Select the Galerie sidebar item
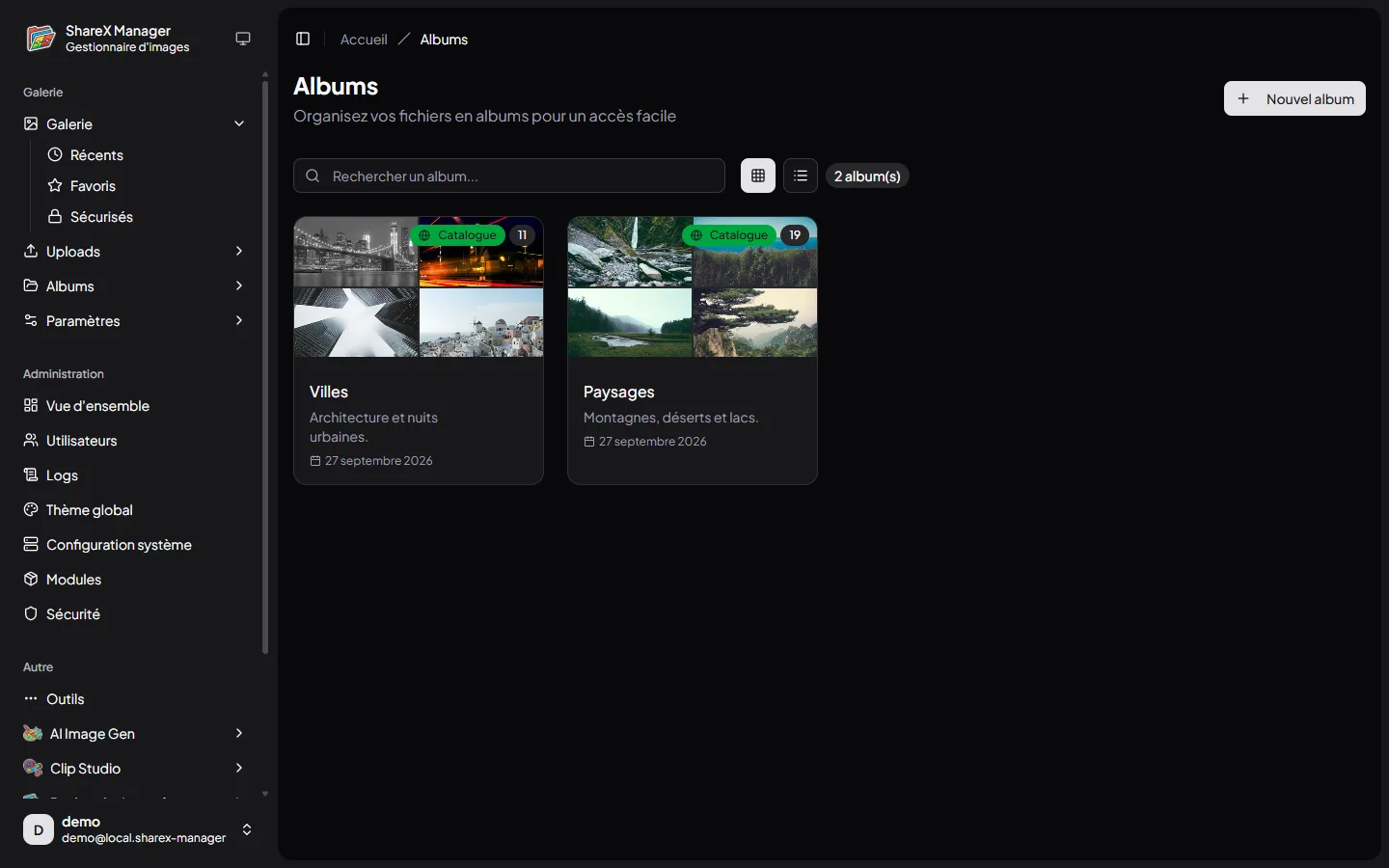The height and width of the screenshot is (868, 1389). click(x=135, y=124)
